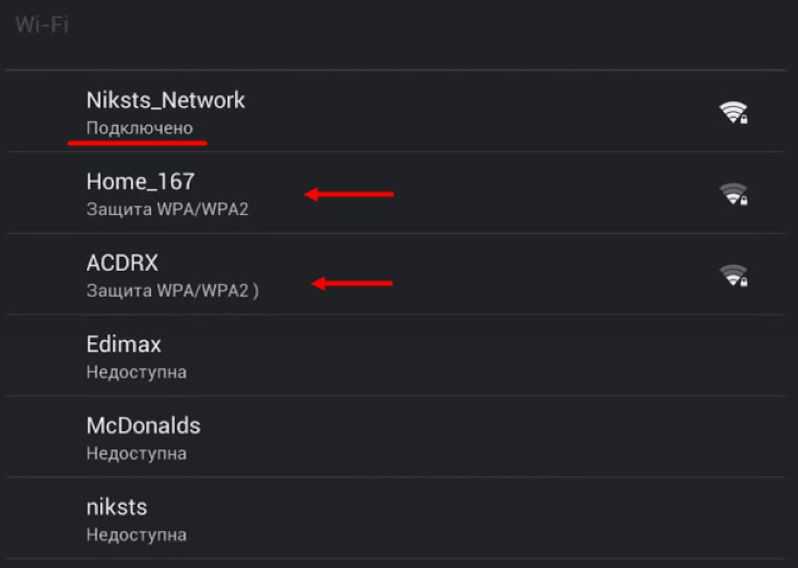
Task: Open the Edimax unavailable network
Action: 395,356
